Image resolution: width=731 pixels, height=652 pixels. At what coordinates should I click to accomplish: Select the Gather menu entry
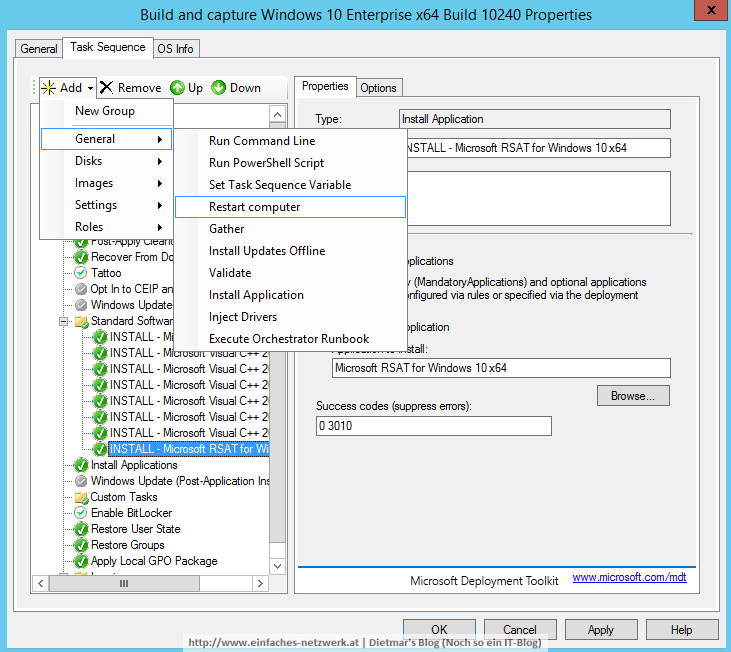point(290,229)
